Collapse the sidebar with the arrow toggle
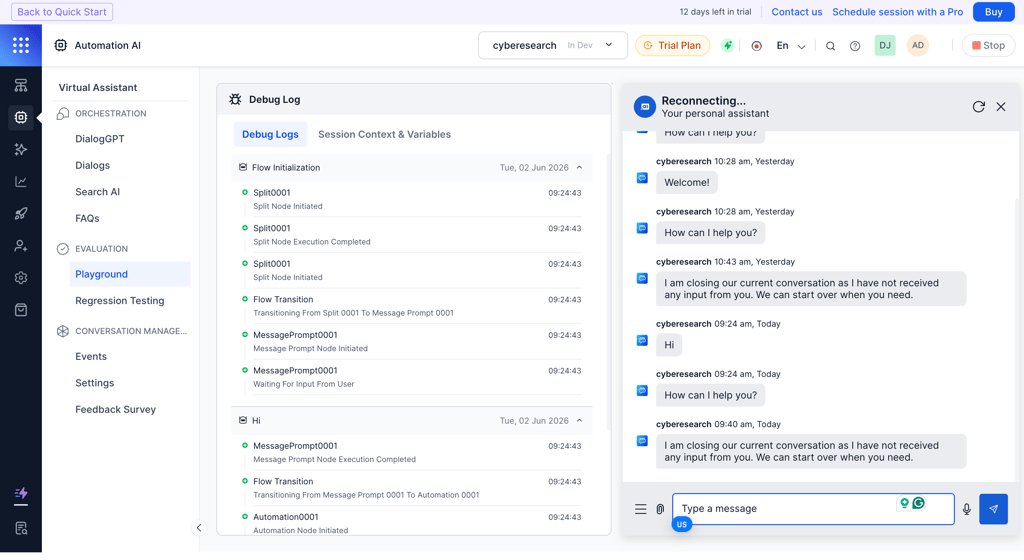The width and height of the screenshot is (1024, 560). click(199, 528)
